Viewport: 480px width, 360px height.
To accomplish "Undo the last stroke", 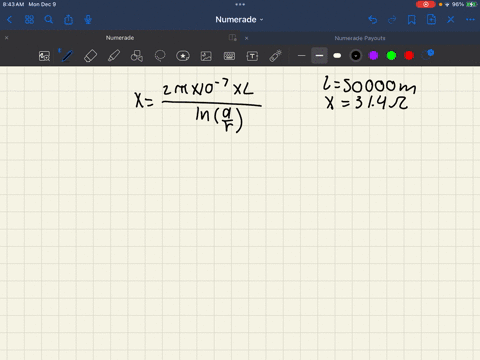I will [x=373, y=20].
